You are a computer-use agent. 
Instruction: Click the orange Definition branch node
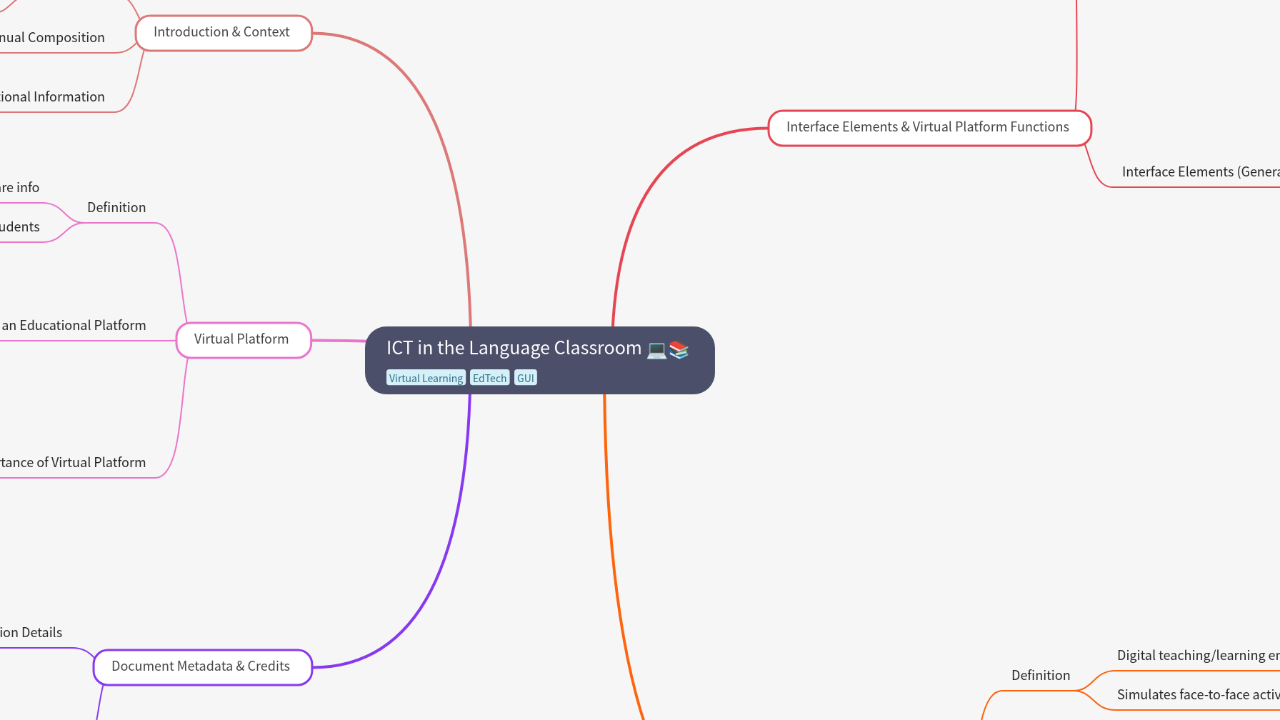[1040, 675]
